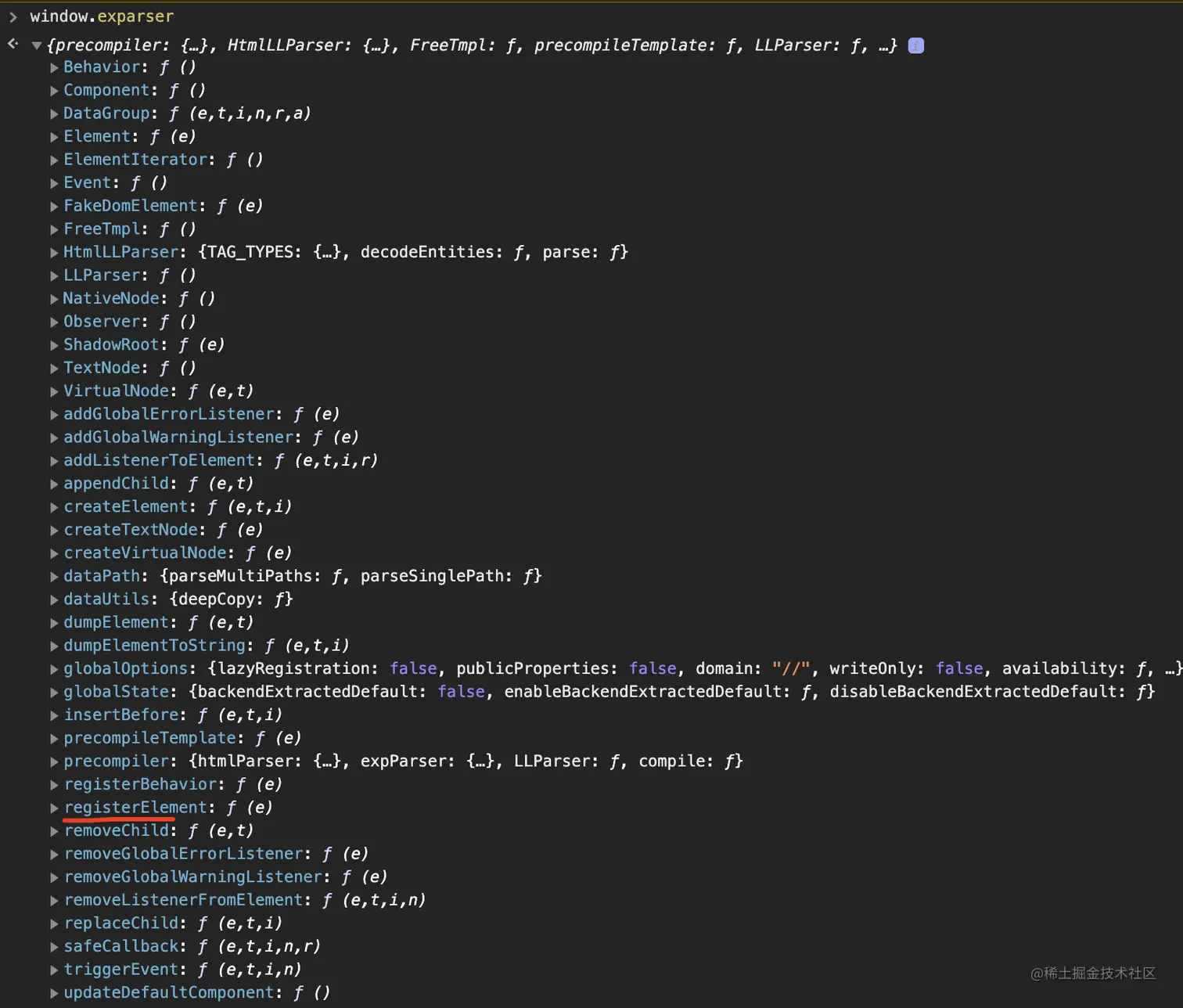Select triggerEvent property name
1183x1008 pixels.
pos(120,970)
